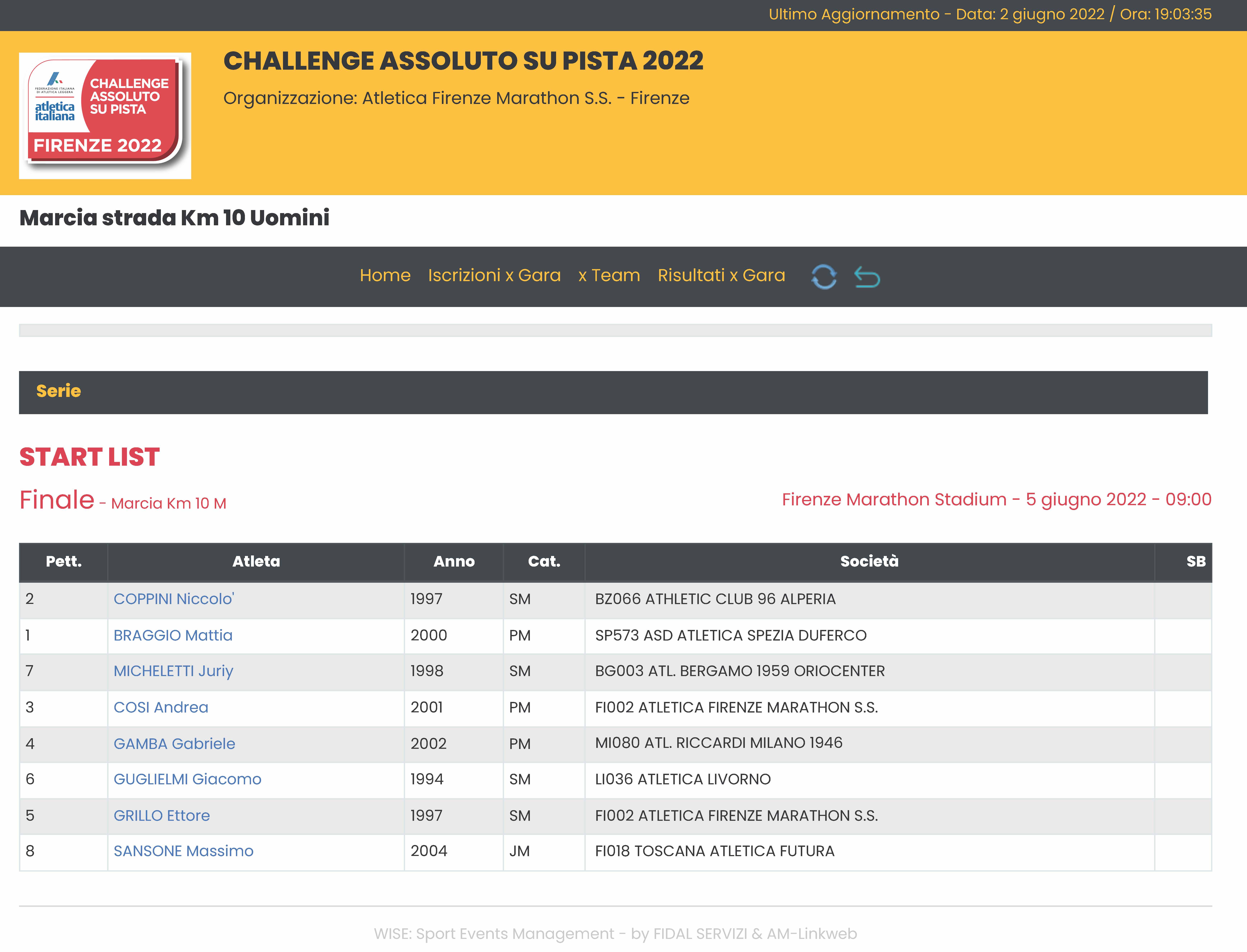Viewport: 1247px width, 952px height.
Task: Click PM category in GAMBA row
Action: tap(520, 743)
